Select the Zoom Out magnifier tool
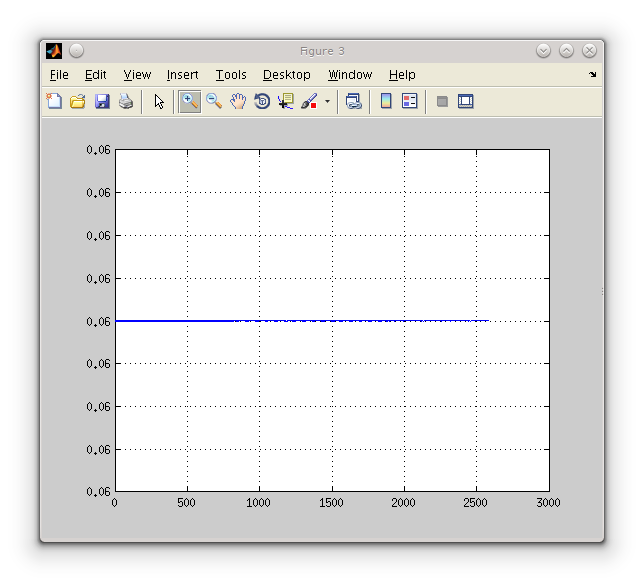The width and height of the screenshot is (644, 582). coord(214,101)
